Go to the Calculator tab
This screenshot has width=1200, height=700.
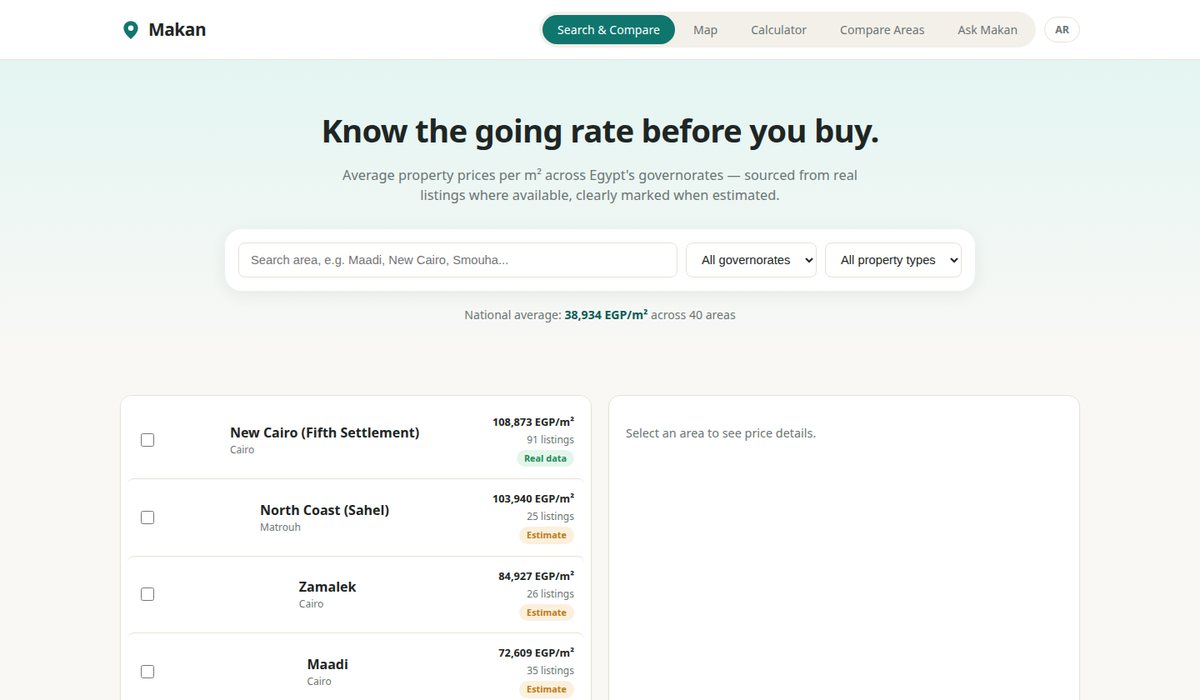coord(779,30)
